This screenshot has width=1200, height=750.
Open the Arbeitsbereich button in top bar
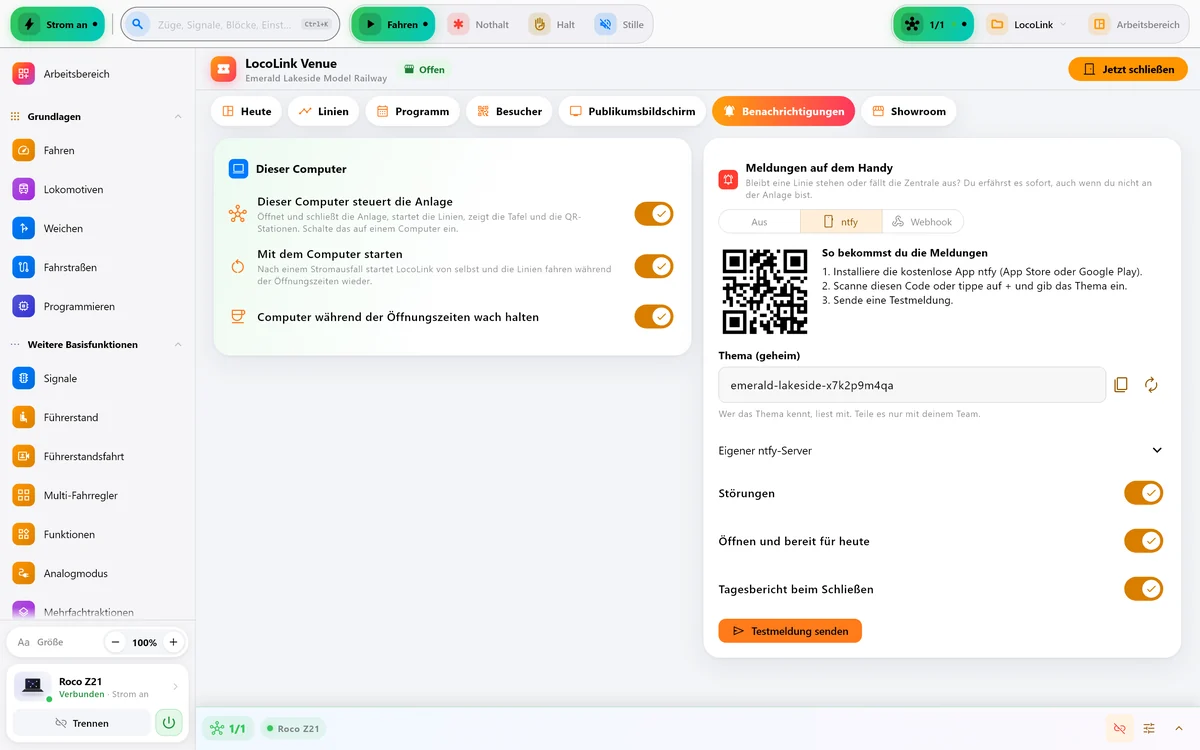[x=1135, y=24]
